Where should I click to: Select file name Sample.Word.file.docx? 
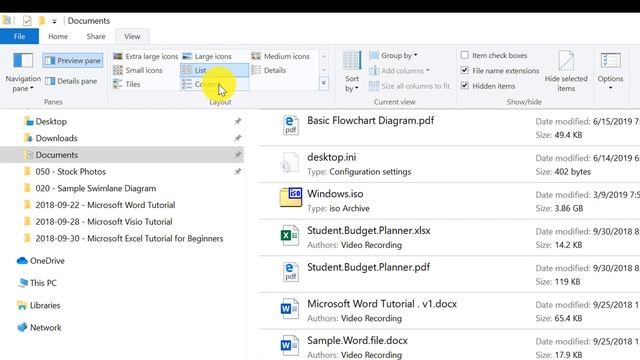(357, 341)
